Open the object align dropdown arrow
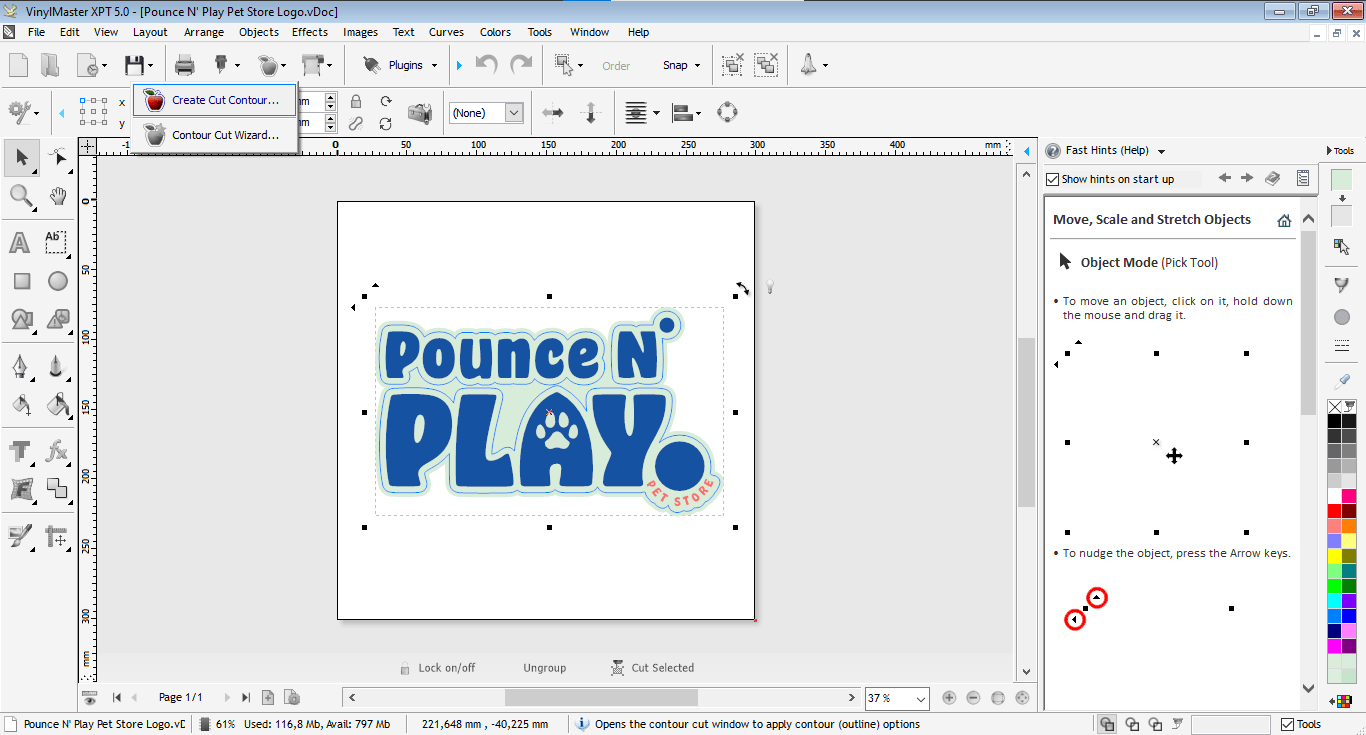The image size is (1366, 735). click(697, 113)
